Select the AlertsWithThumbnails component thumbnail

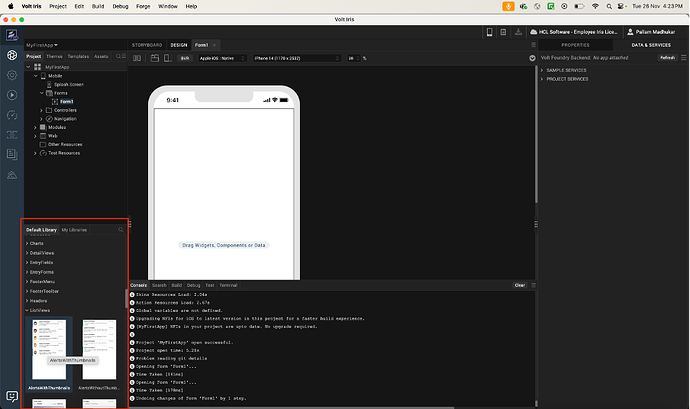pos(49,350)
